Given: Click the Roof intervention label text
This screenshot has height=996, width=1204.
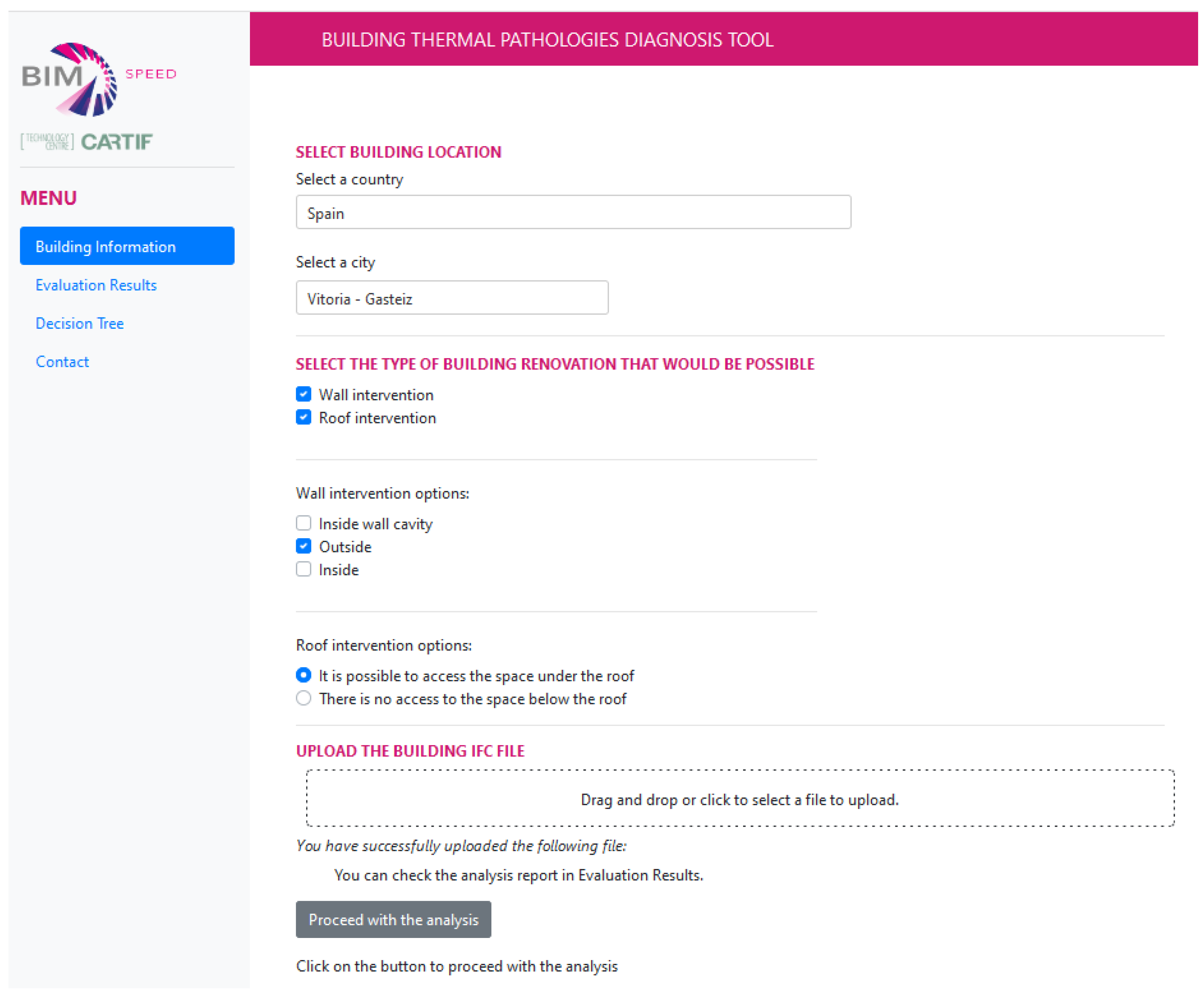Looking at the screenshot, I should coord(377,418).
